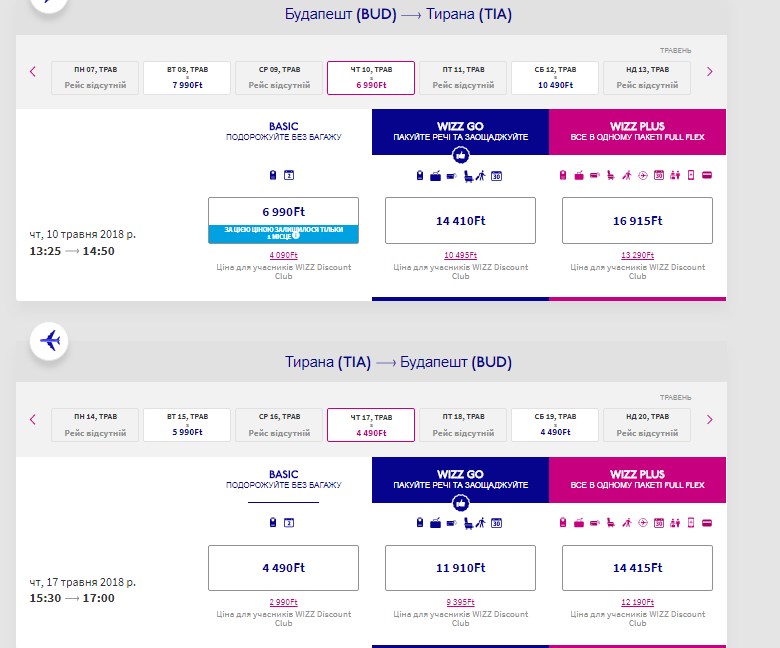
Task: Open the 9 395Ft Discount Club price link
Action: point(460,602)
